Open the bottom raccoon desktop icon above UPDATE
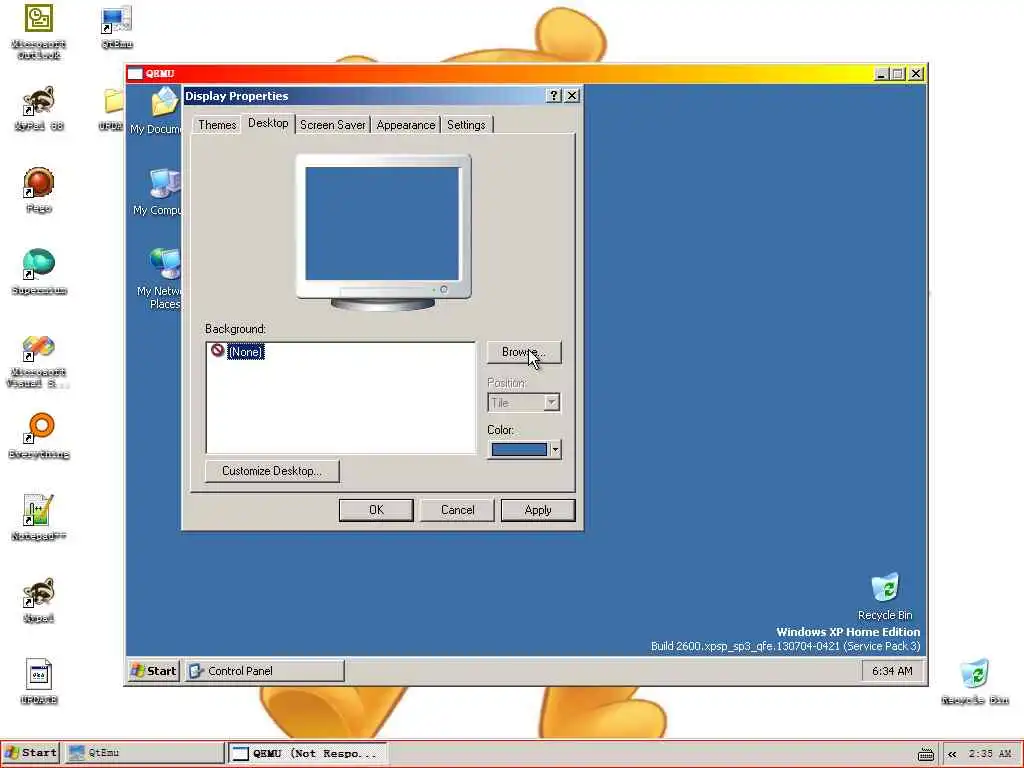The height and width of the screenshot is (768, 1024). 39,594
